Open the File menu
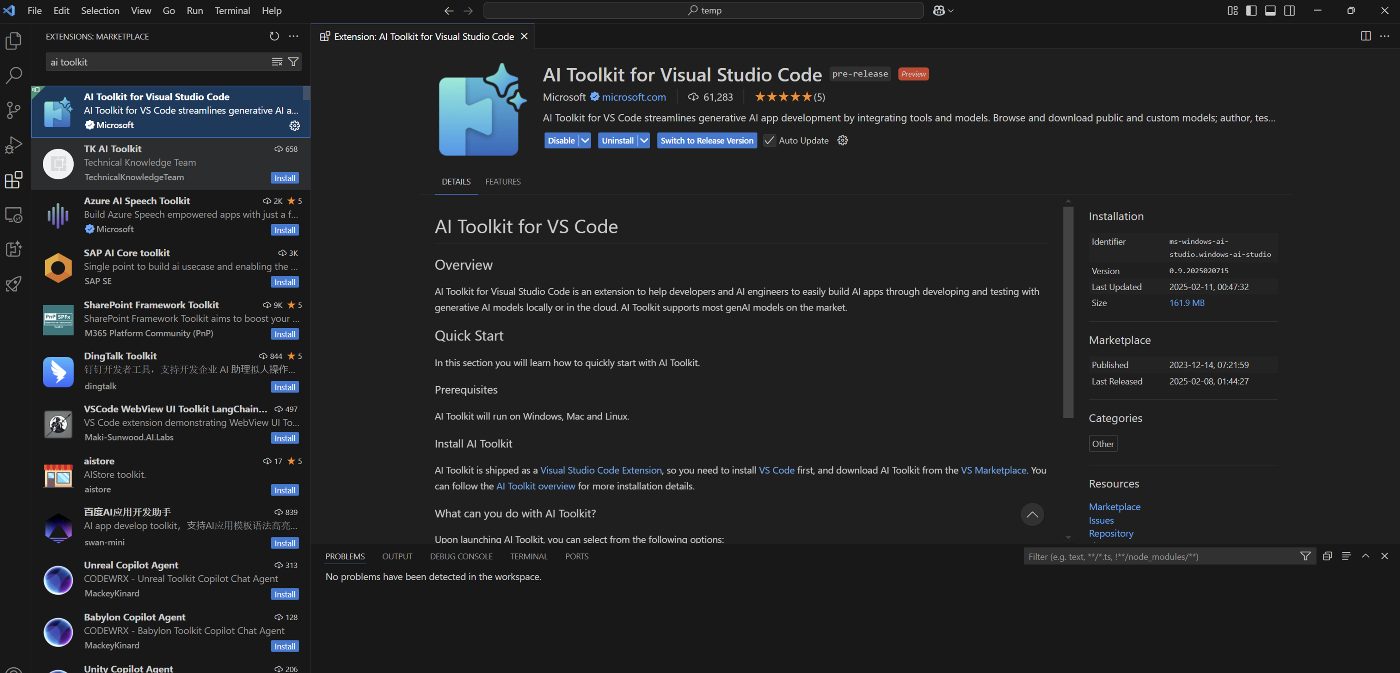 (35, 10)
